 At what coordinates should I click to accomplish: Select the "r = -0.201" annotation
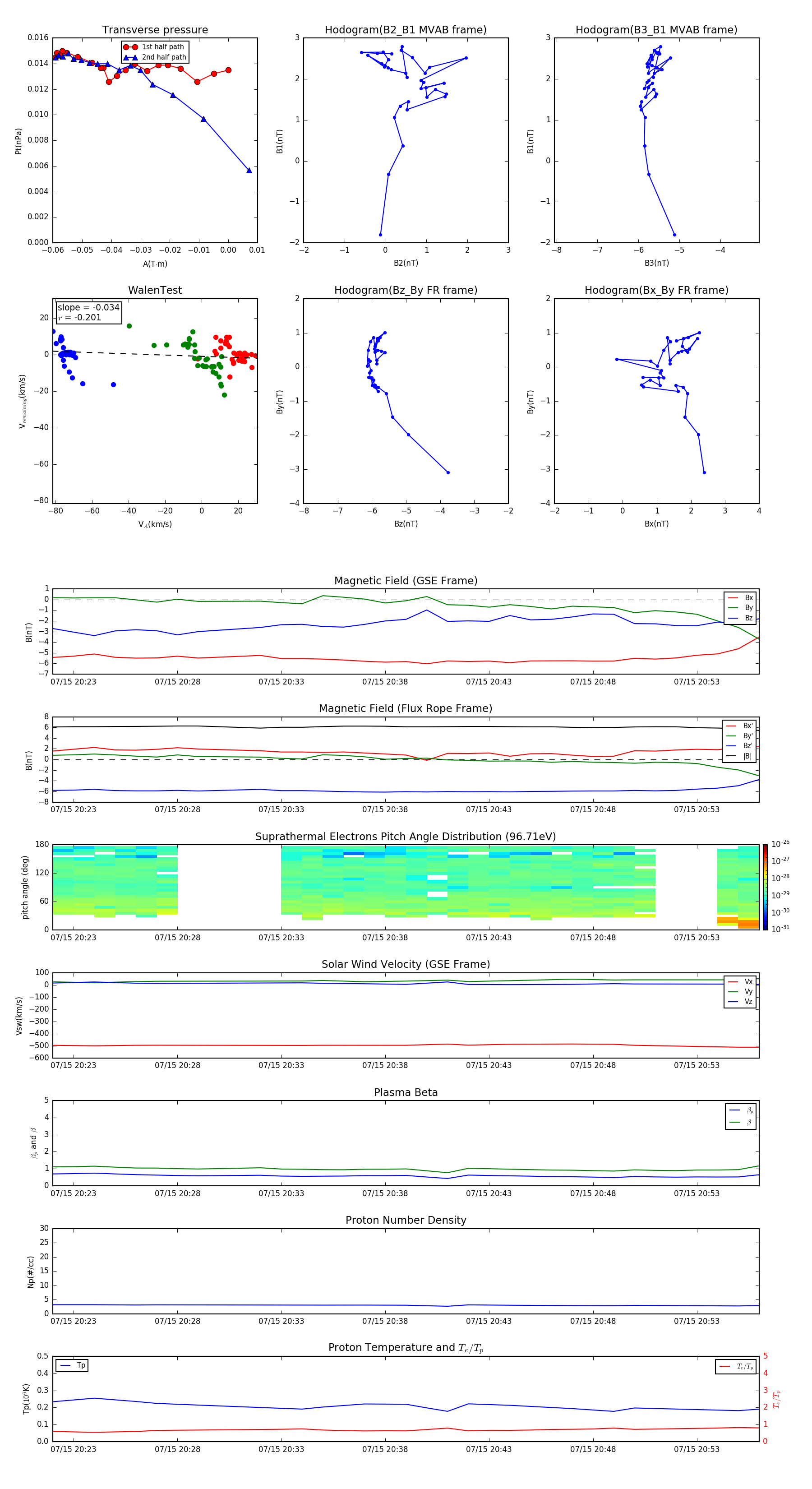80,317
